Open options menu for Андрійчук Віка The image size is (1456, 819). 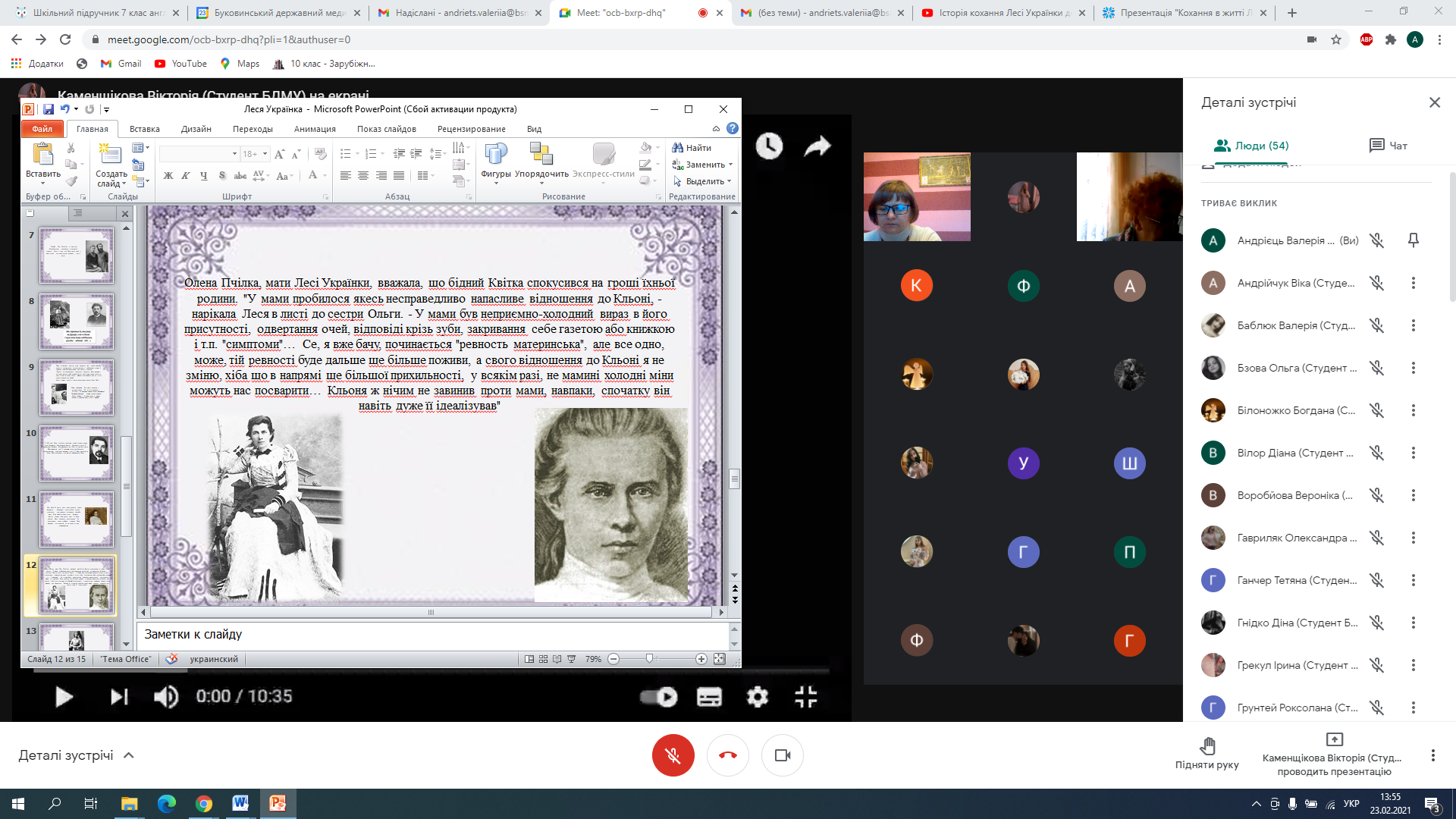[1414, 283]
